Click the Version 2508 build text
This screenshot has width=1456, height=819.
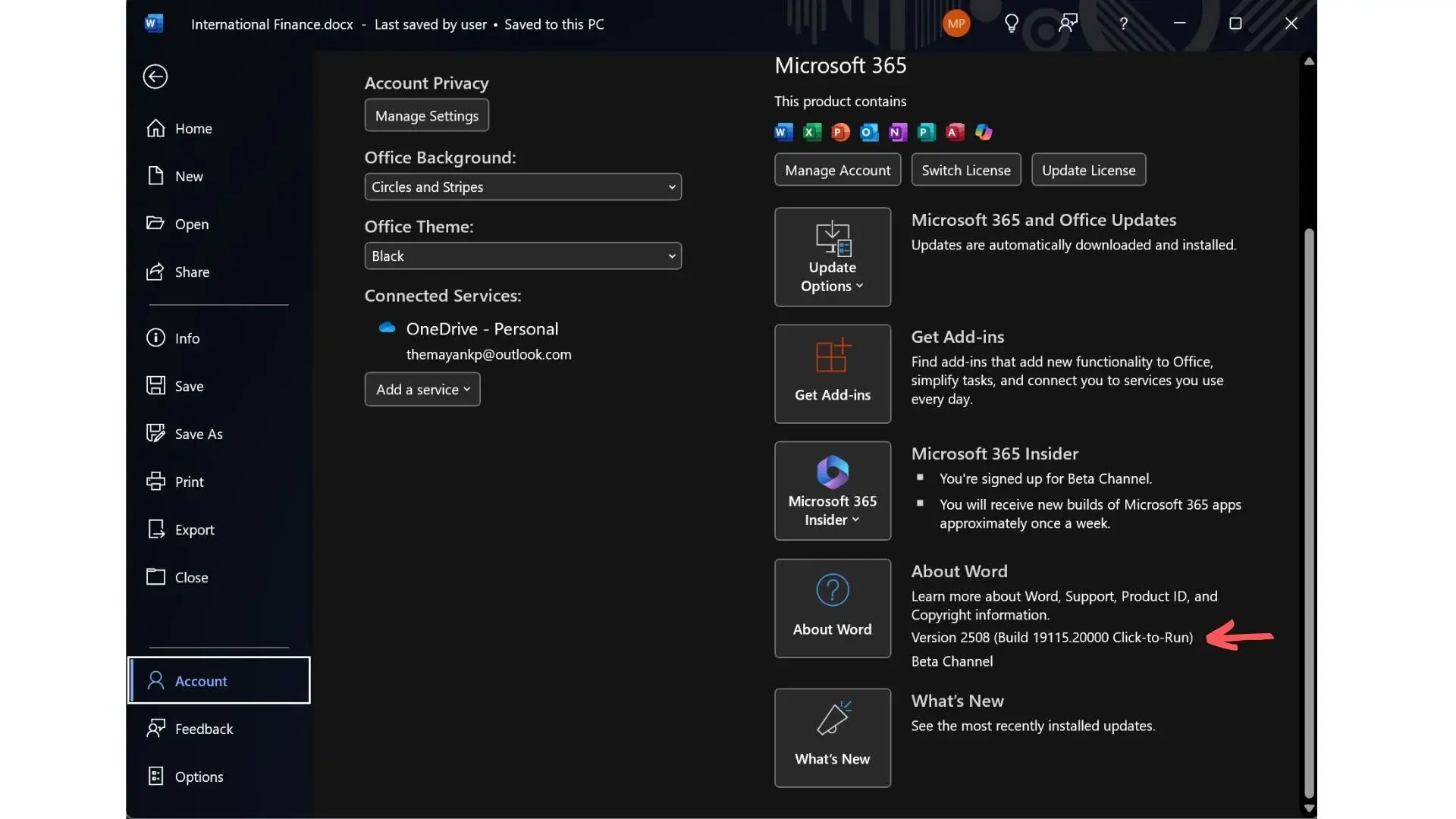1052,637
